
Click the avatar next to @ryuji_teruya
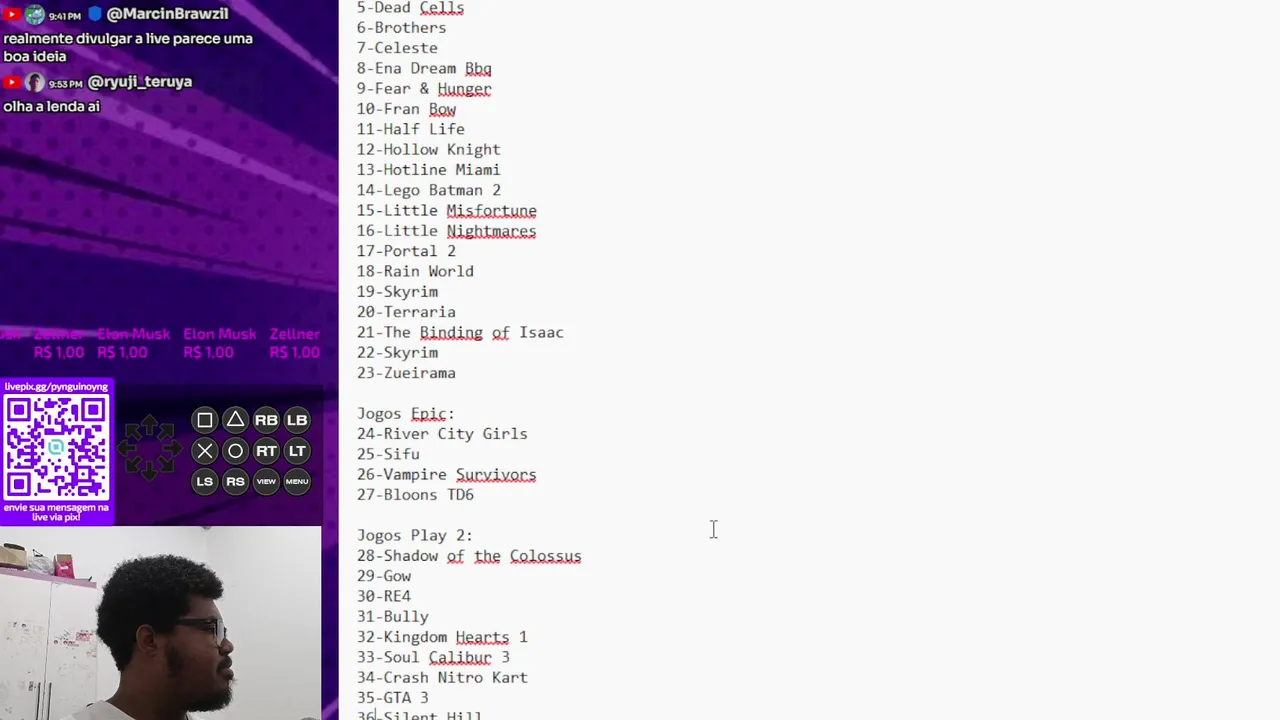pos(35,82)
